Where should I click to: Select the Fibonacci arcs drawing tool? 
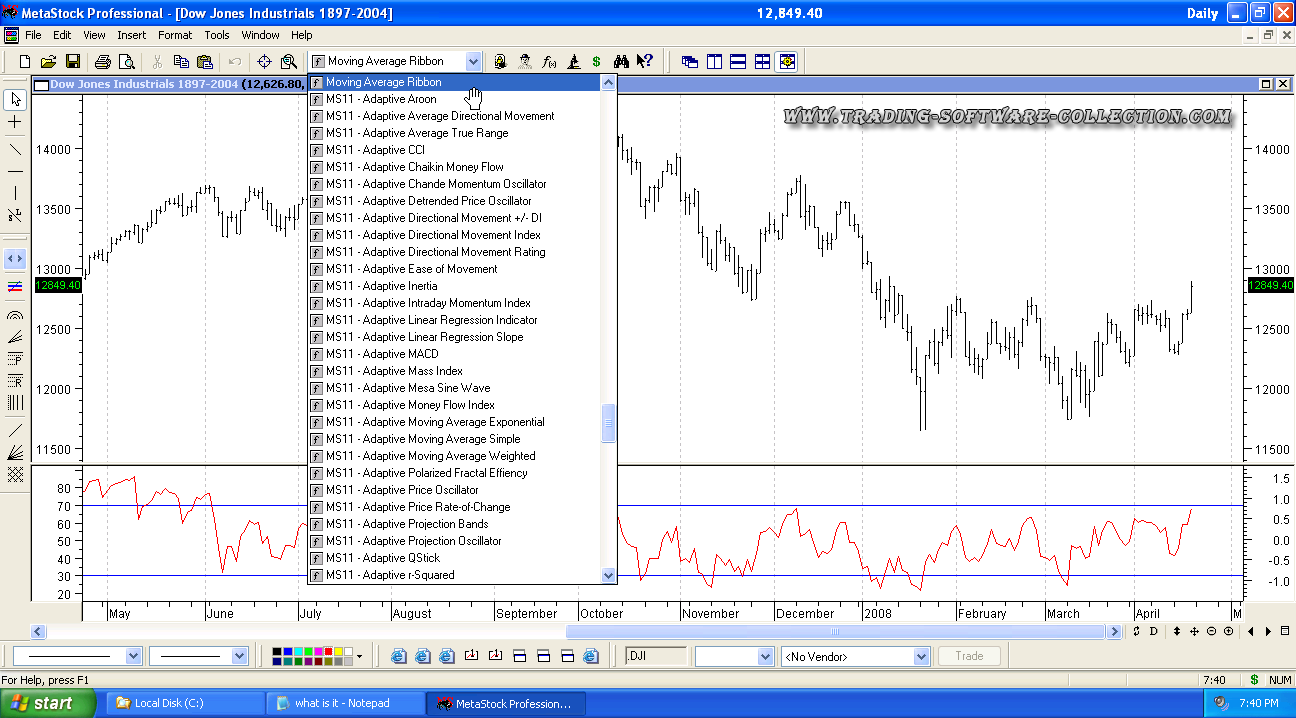[x=15, y=315]
